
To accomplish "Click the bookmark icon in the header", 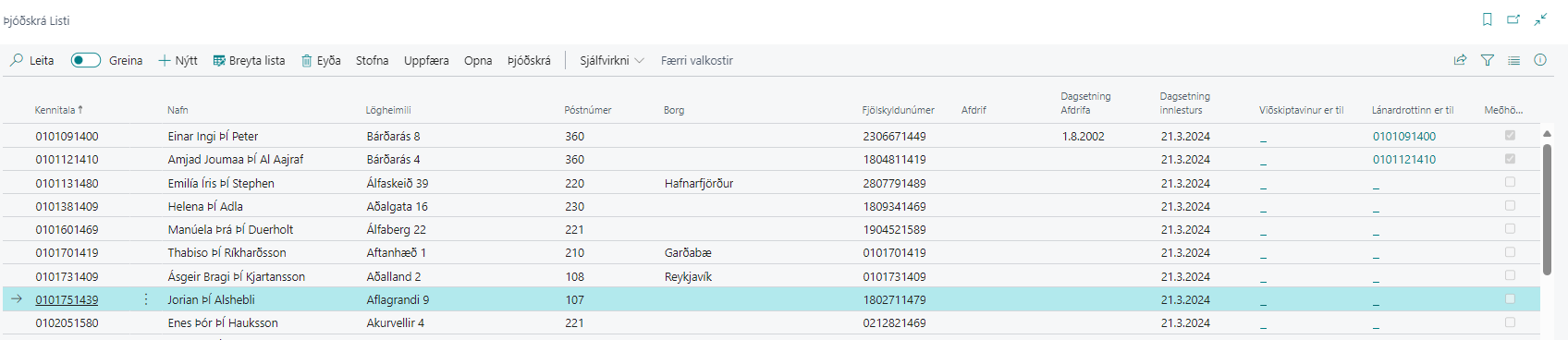I will tap(1487, 19).
